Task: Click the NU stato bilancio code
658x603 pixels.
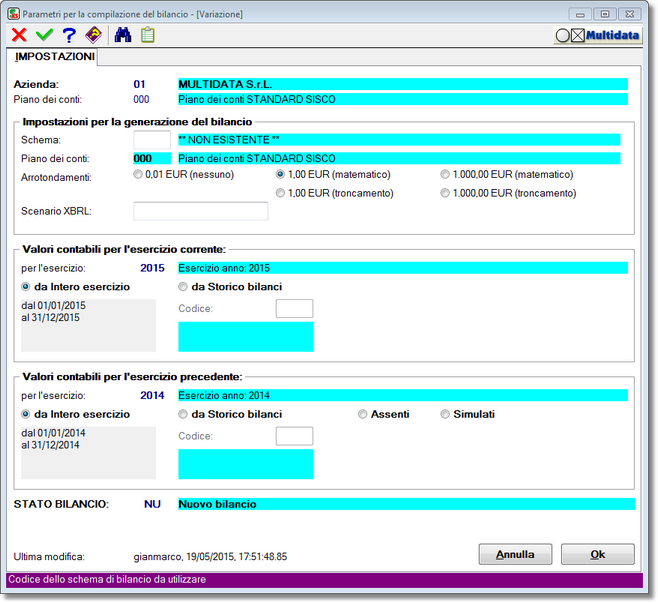Action: 152,504
